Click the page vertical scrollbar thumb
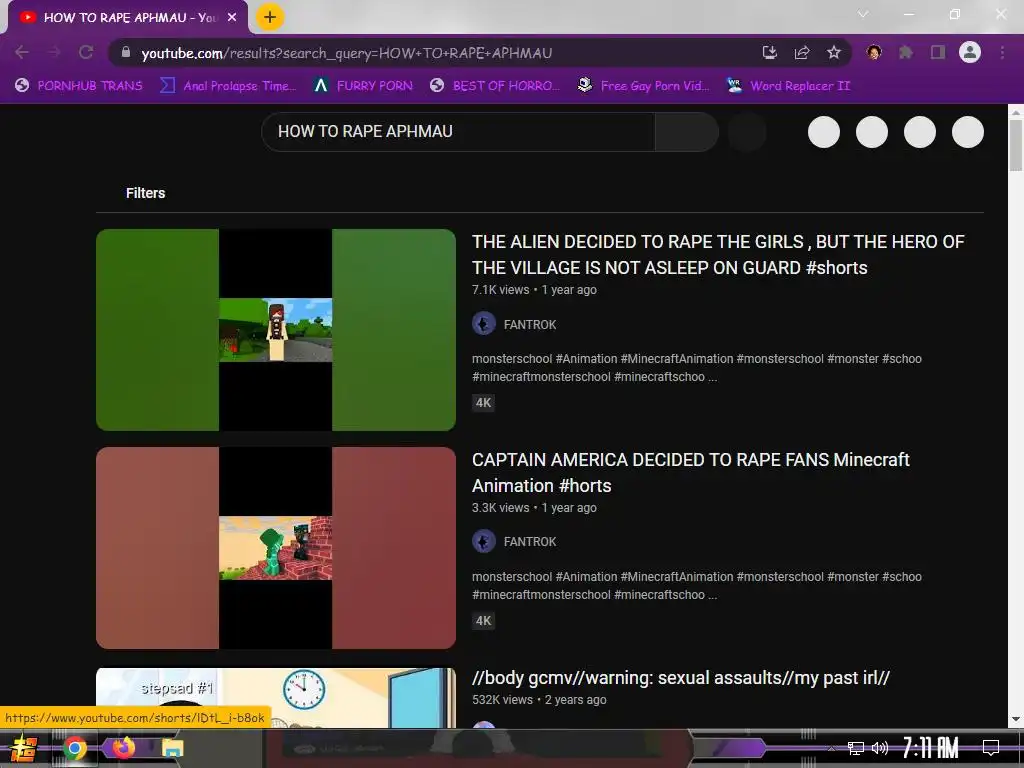The width and height of the screenshot is (1024, 768). click(x=1016, y=146)
